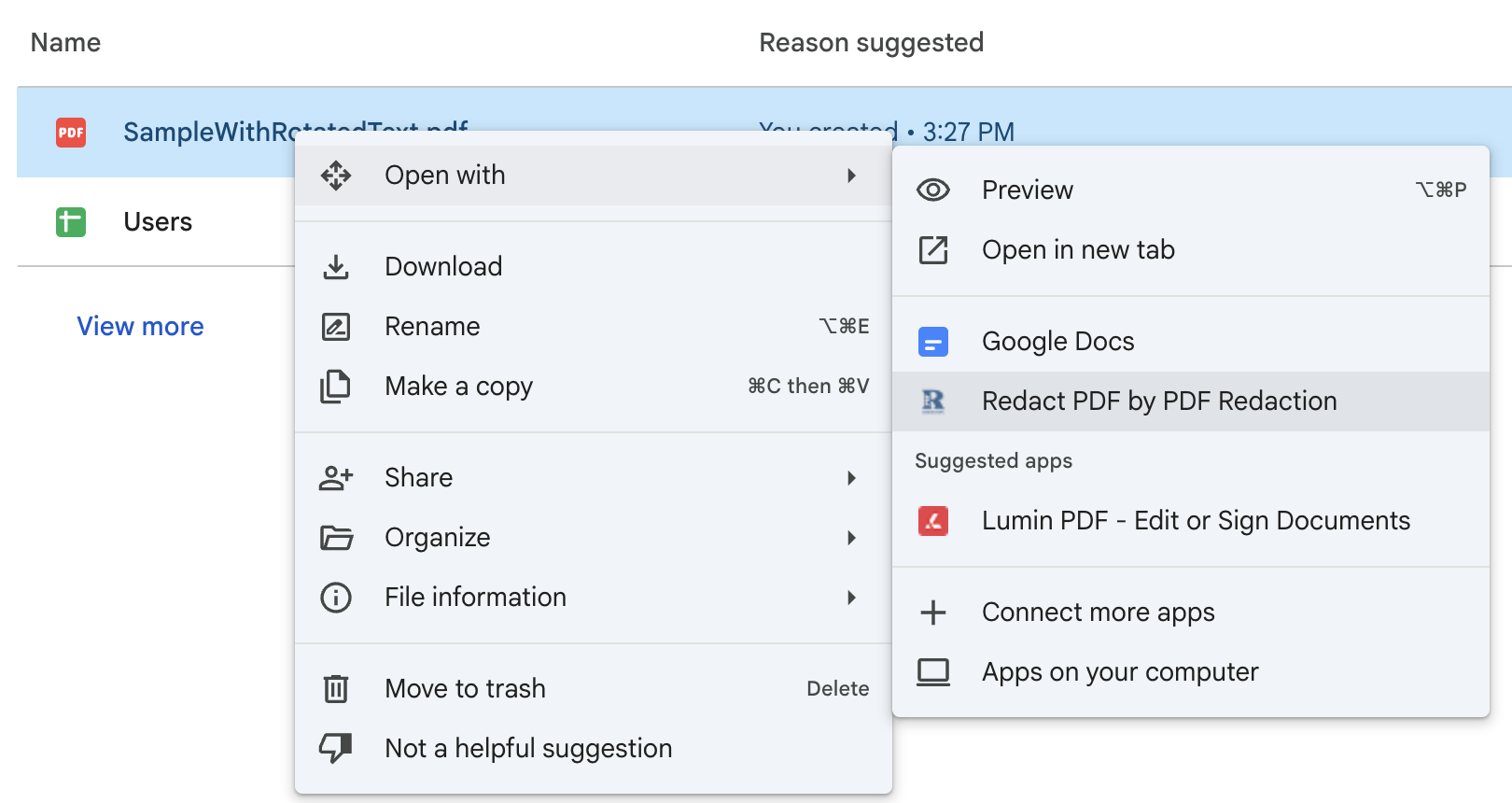Click the Preview eye icon
Viewport: 1512px width, 803px height.
tap(933, 190)
